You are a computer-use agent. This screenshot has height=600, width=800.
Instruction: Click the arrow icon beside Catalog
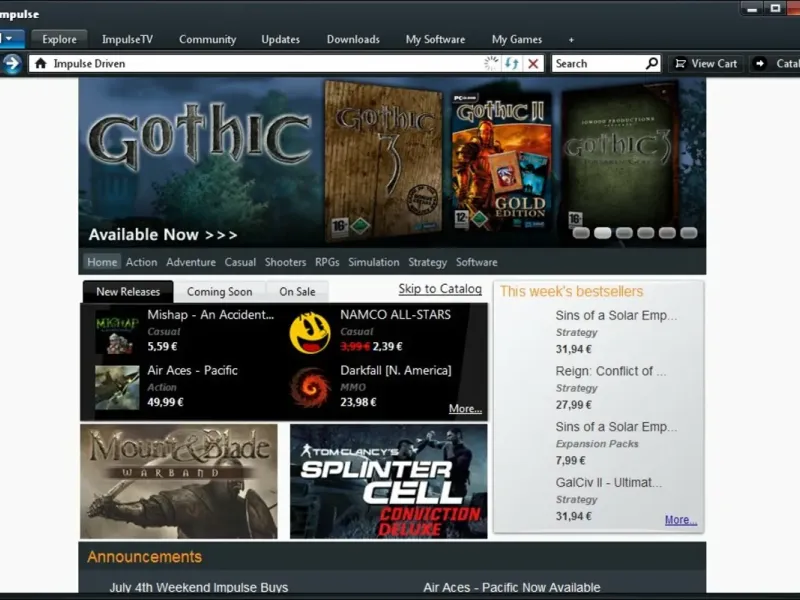[x=760, y=63]
